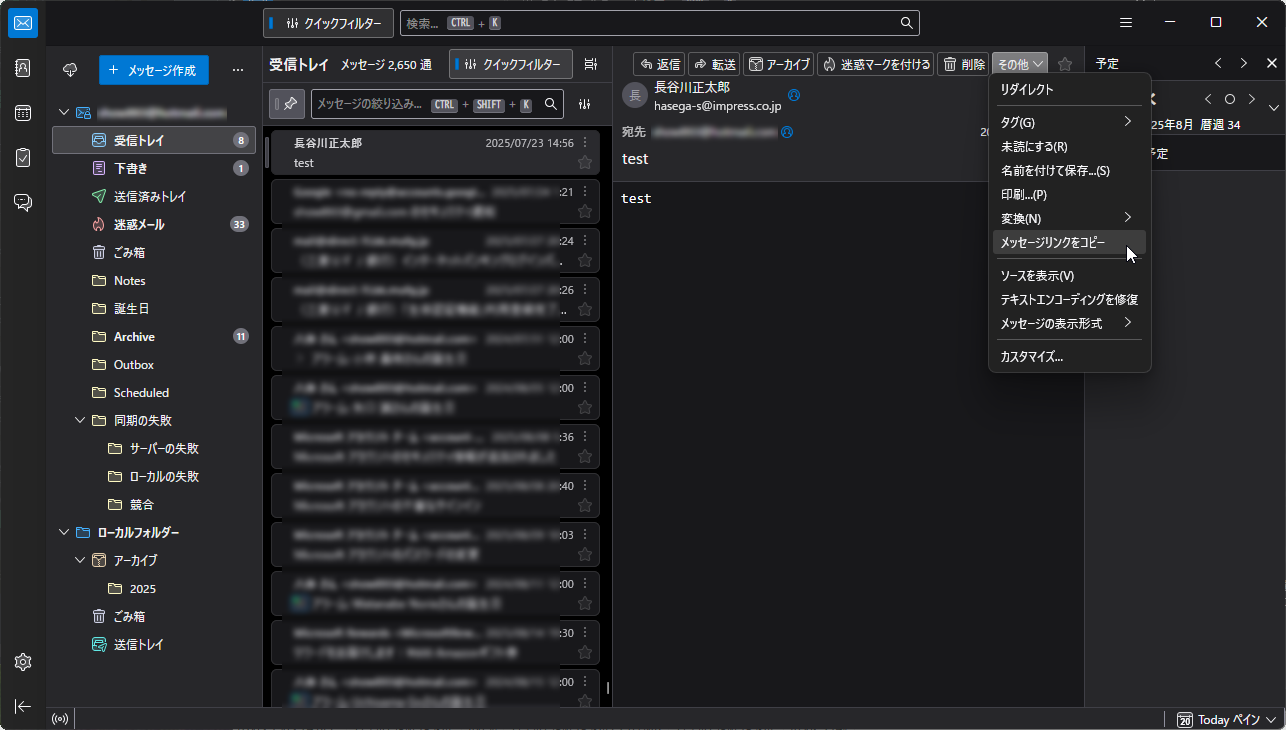Click the sender's contact icon beside 長谷川正太郎
The height and width of the screenshot is (730, 1286).
pyautogui.click(x=794, y=95)
